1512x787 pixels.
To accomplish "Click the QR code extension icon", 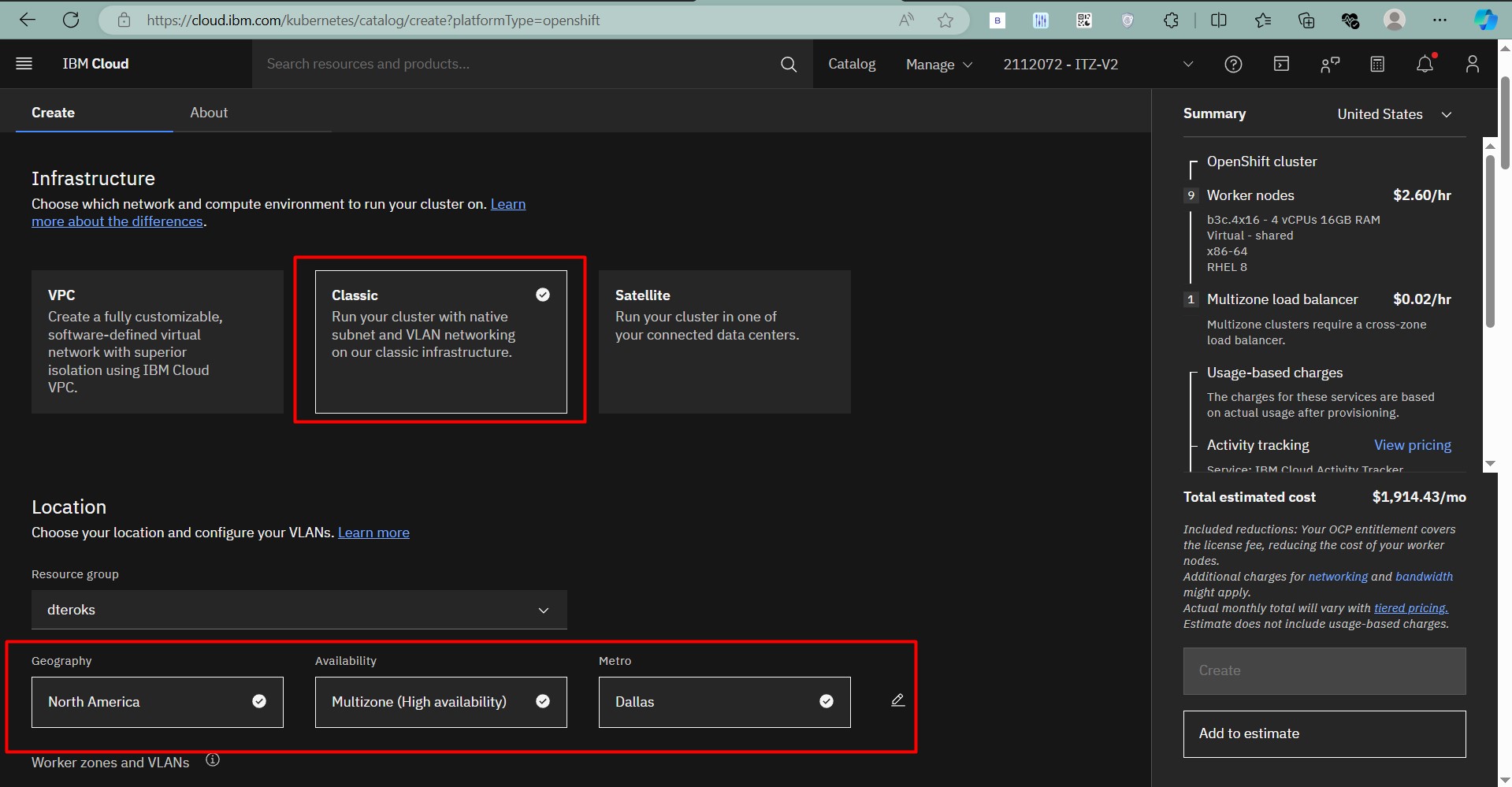I will (1084, 20).
